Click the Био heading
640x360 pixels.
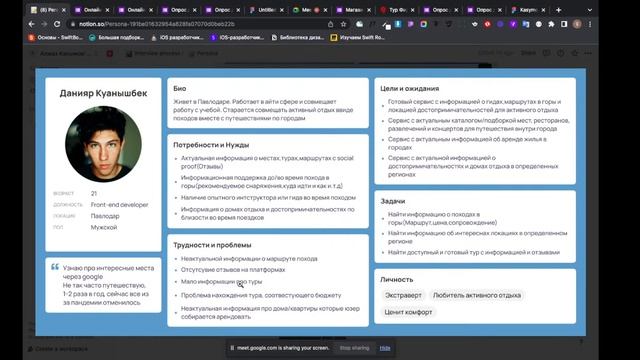click(180, 88)
